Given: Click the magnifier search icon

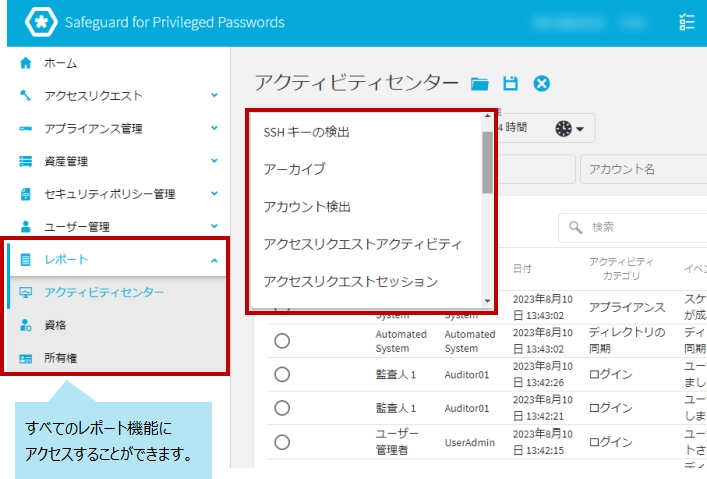Looking at the screenshot, I should (x=575, y=227).
